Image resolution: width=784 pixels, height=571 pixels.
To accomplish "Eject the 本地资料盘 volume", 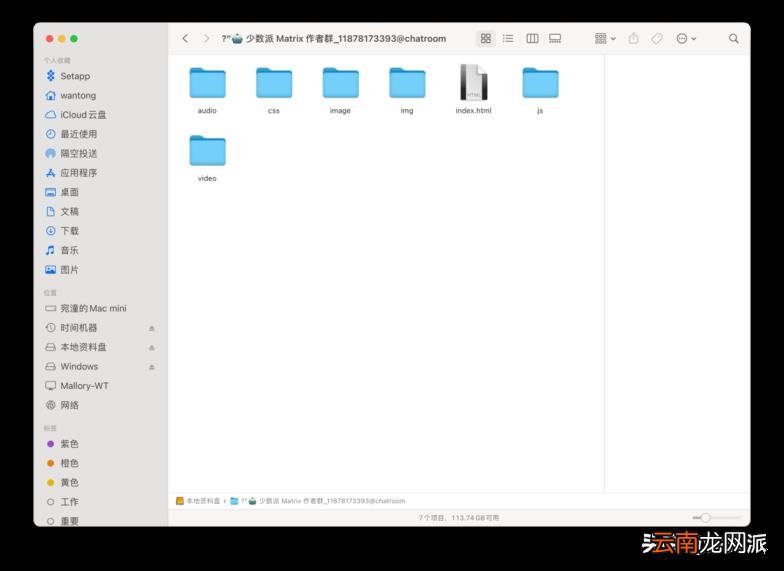I will [152, 348].
